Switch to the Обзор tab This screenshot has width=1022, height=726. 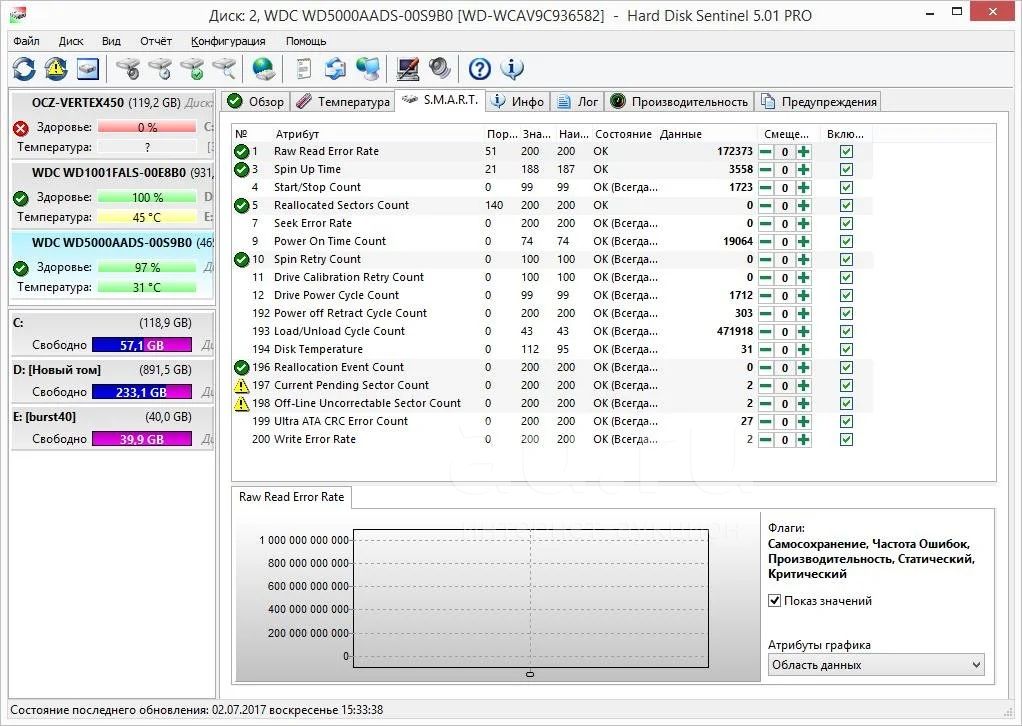coord(255,102)
